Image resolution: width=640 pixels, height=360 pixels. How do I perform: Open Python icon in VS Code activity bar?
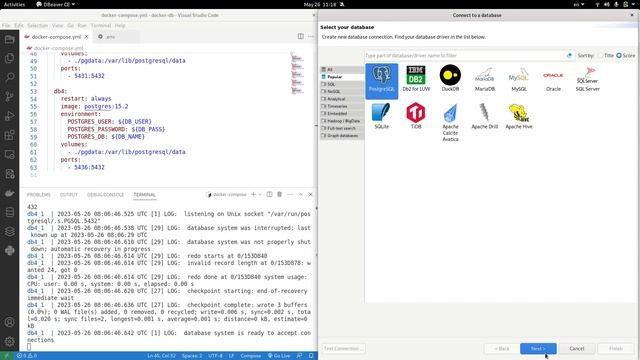pos(9,251)
